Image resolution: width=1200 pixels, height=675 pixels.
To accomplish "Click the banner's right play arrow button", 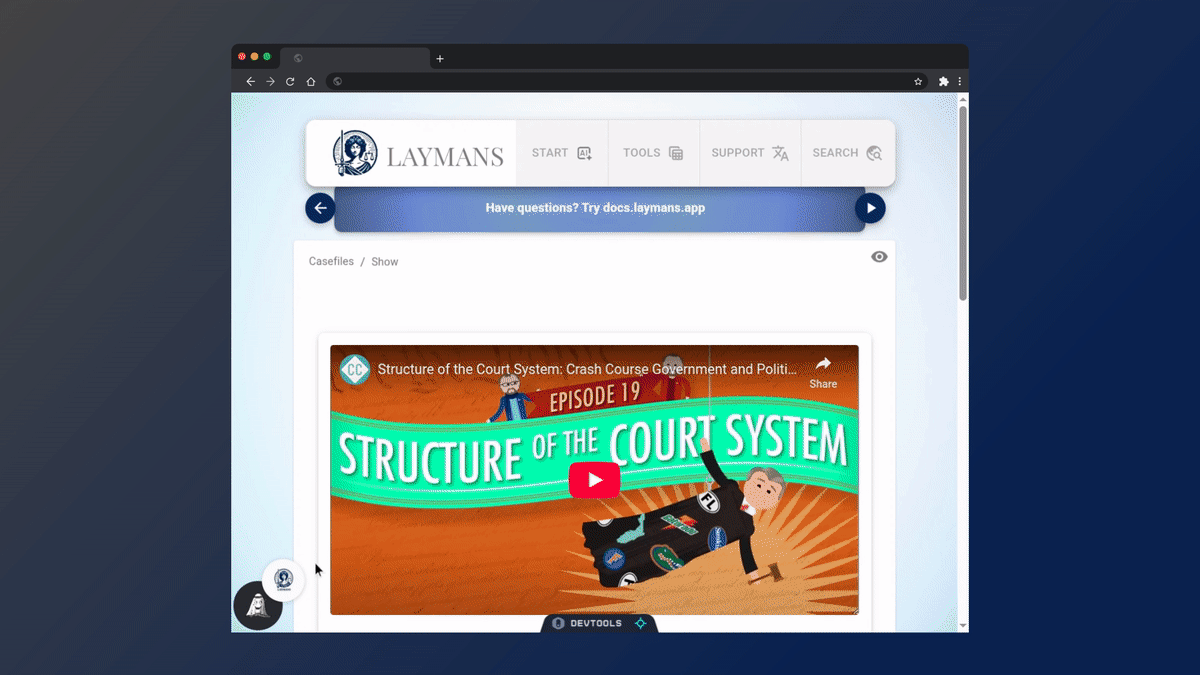I will pyautogui.click(x=870, y=208).
